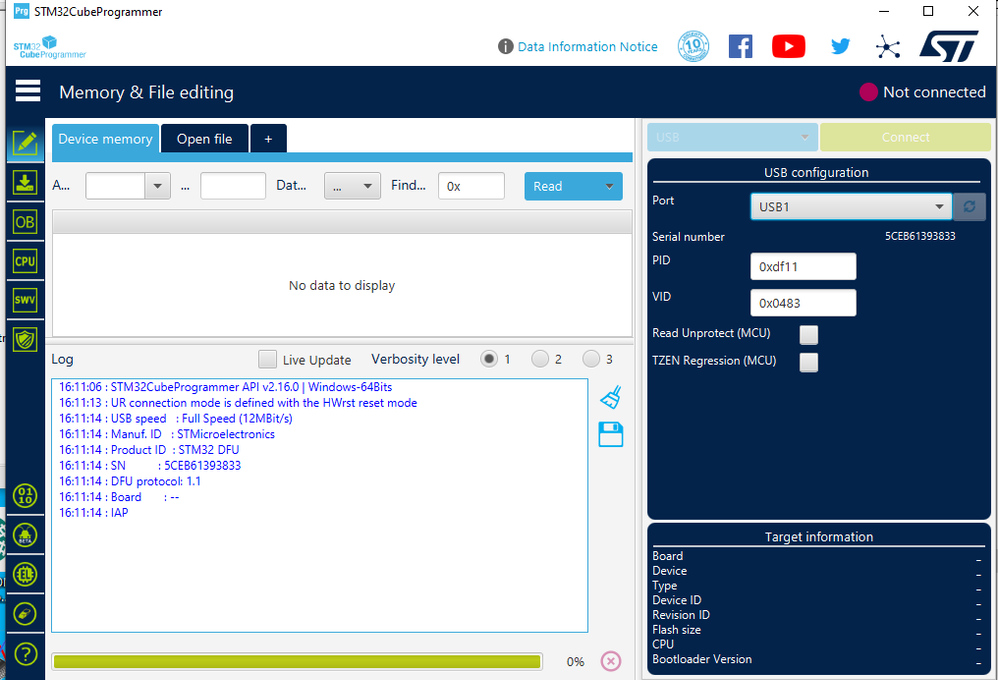This screenshot has width=998, height=680.
Task: Click the VID 0x0483 field
Action: 803,302
